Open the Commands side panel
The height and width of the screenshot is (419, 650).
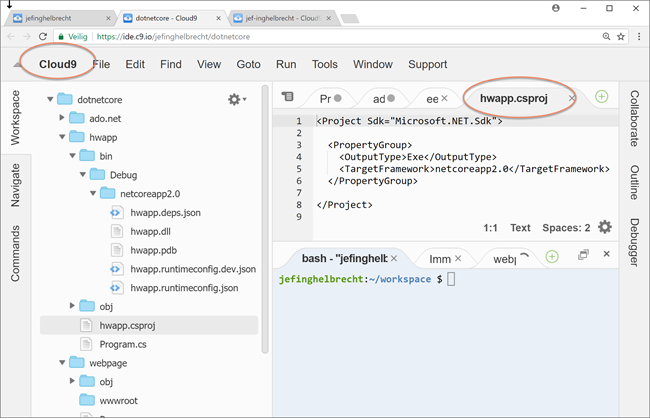click(x=15, y=253)
